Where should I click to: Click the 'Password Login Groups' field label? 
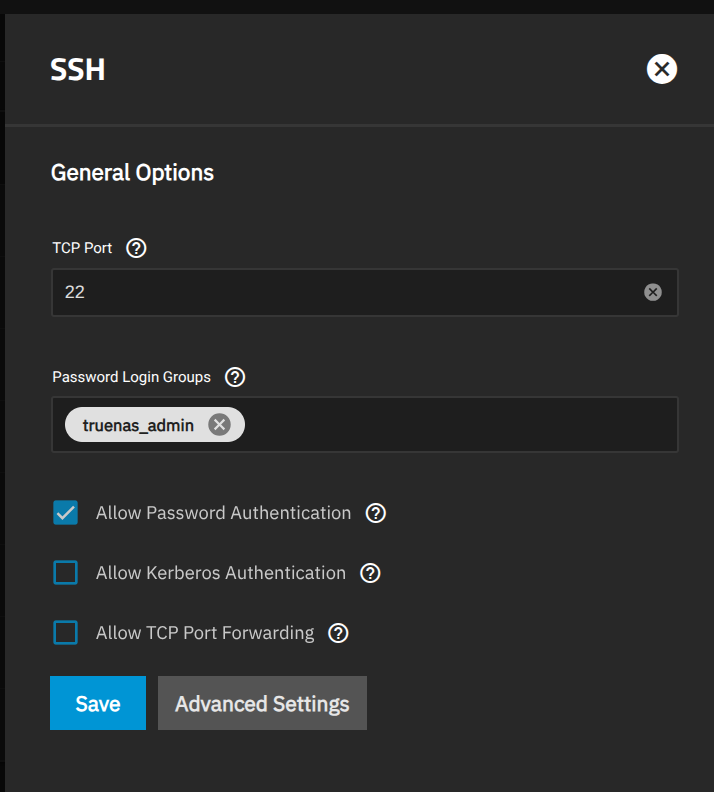coord(132,377)
